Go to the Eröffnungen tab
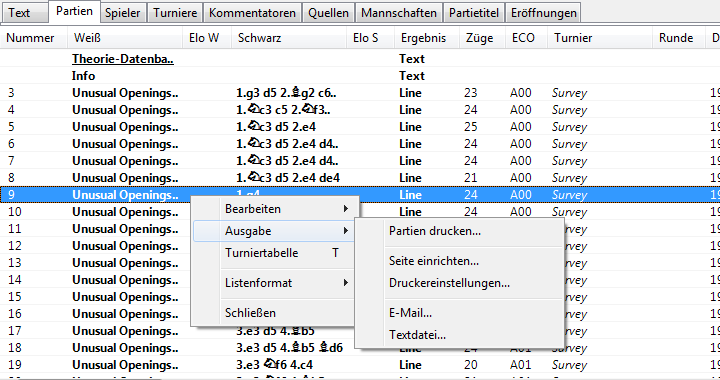The width and height of the screenshot is (720, 380). [x=544, y=13]
